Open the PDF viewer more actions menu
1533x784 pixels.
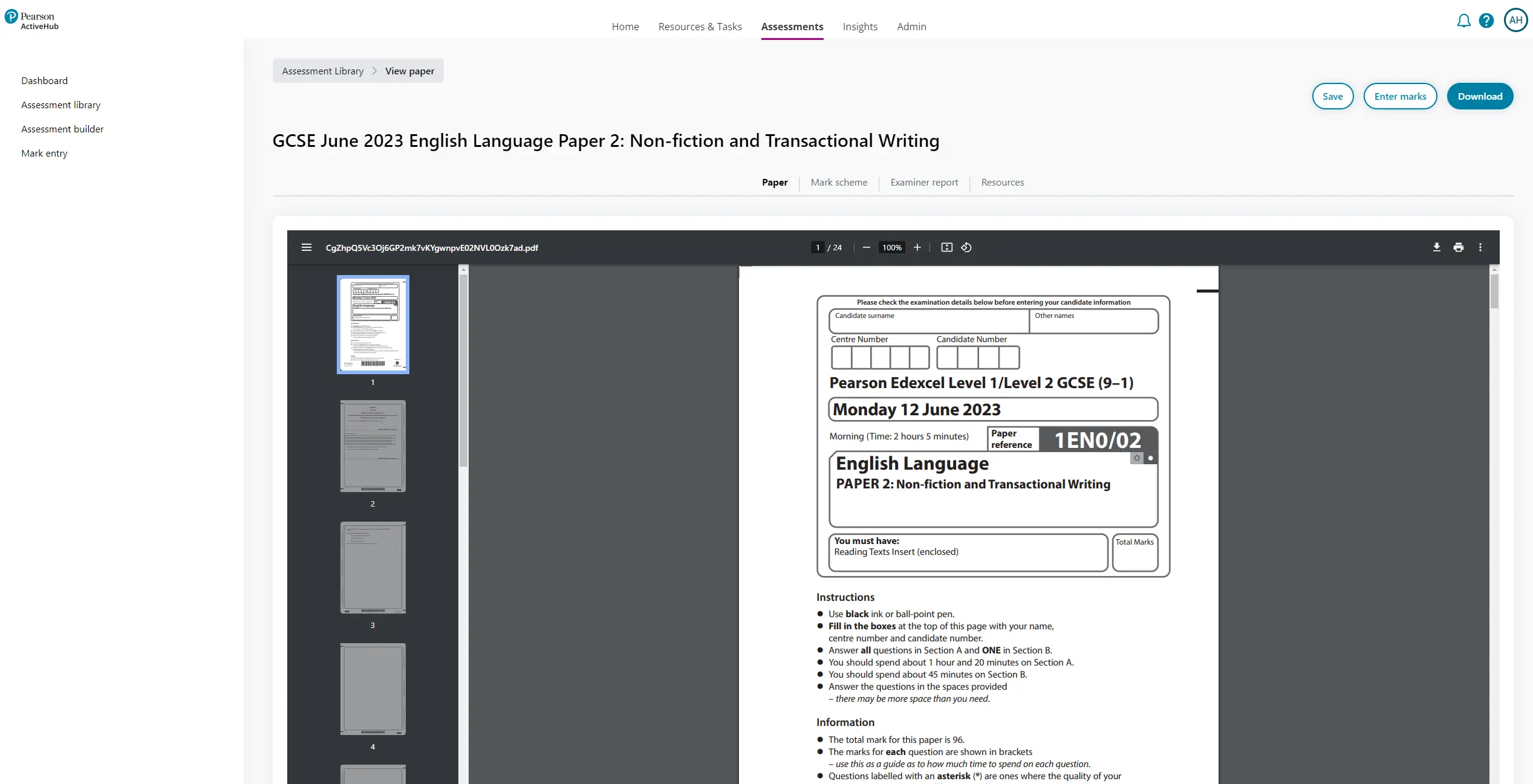coord(1480,247)
